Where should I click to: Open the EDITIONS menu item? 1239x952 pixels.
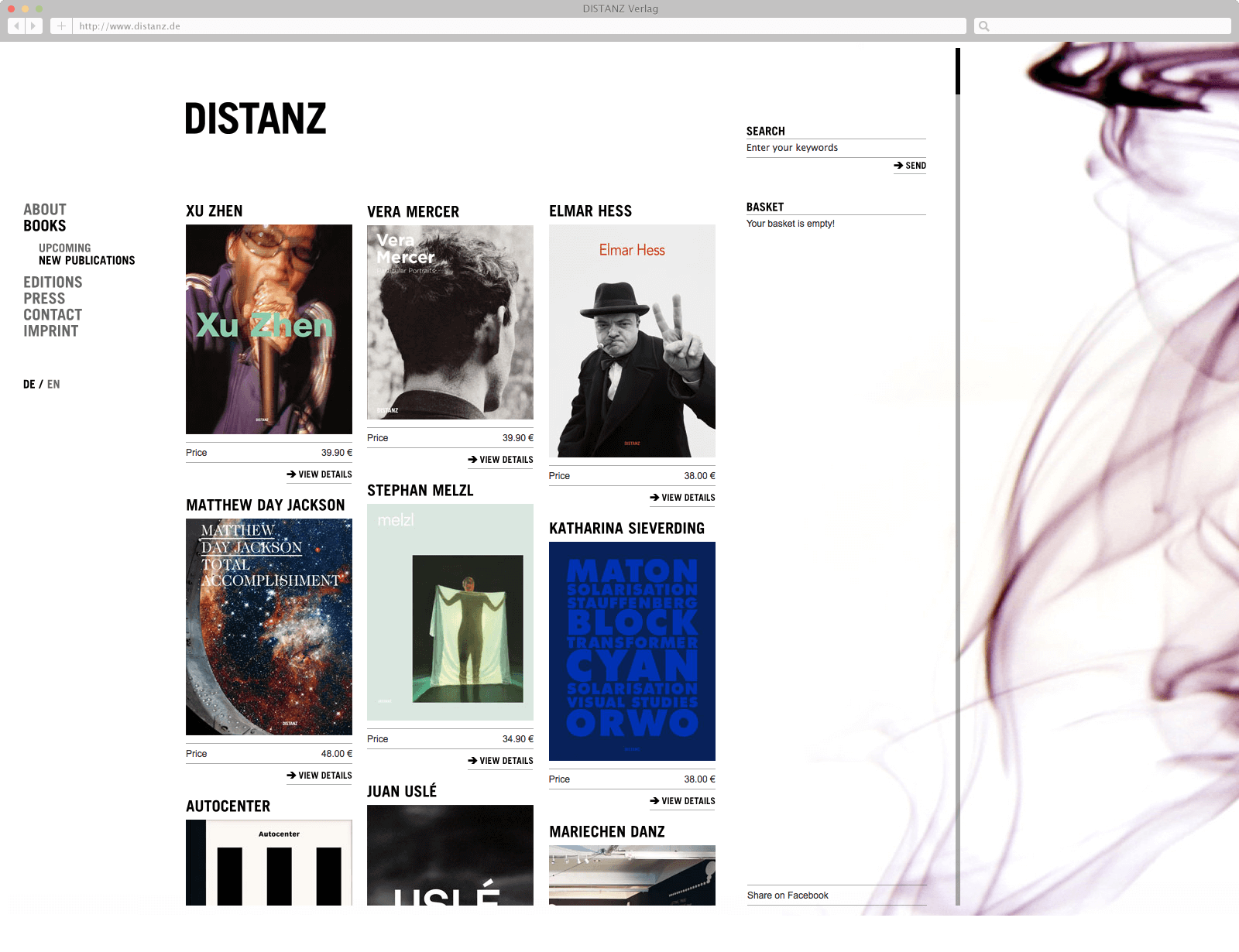[53, 282]
